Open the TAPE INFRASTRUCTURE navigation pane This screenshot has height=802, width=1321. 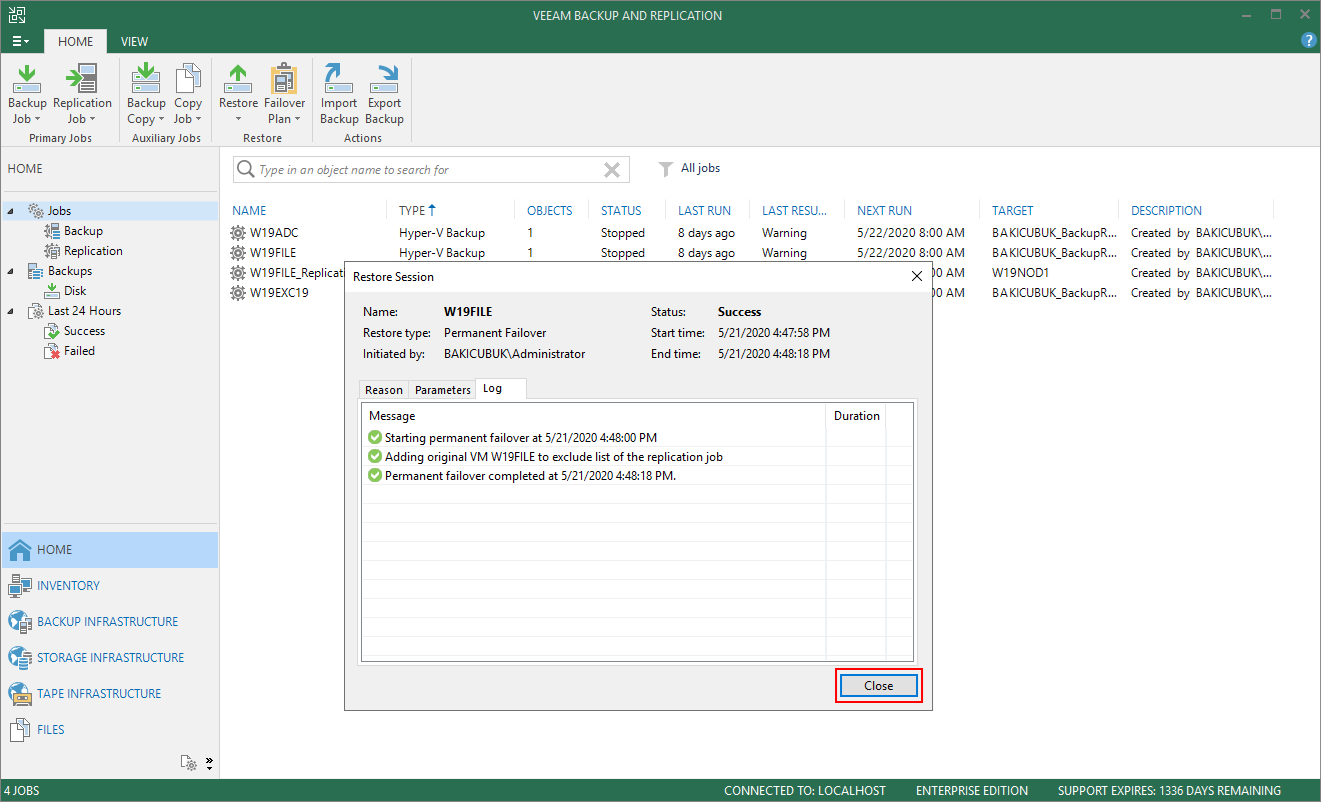click(109, 694)
